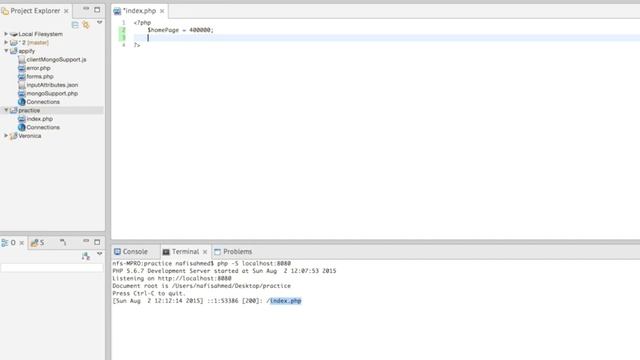
Task: Close the index.php editor tab
Action: point(162,11)
